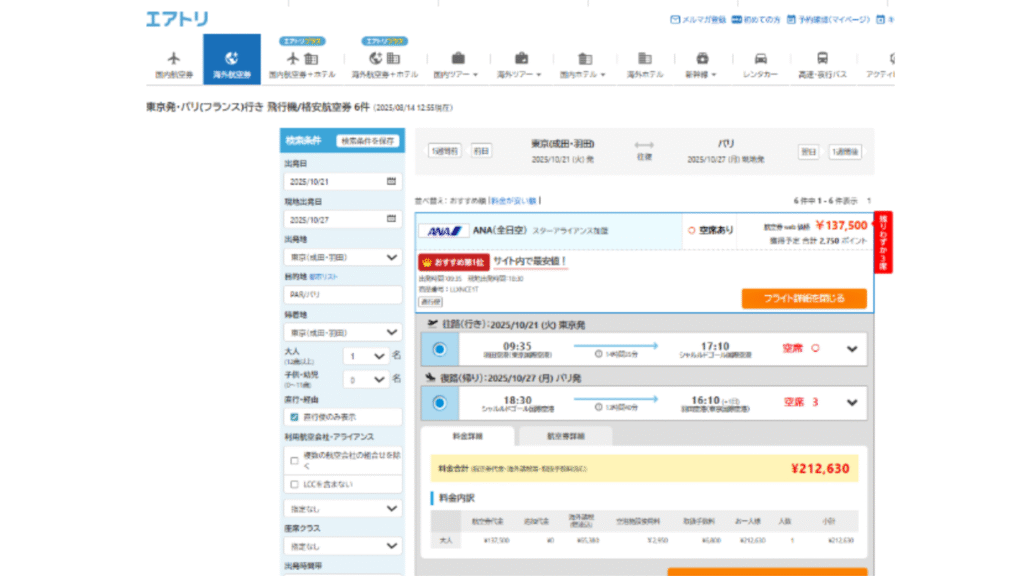Click the ¥137,500 fare price

841,225
